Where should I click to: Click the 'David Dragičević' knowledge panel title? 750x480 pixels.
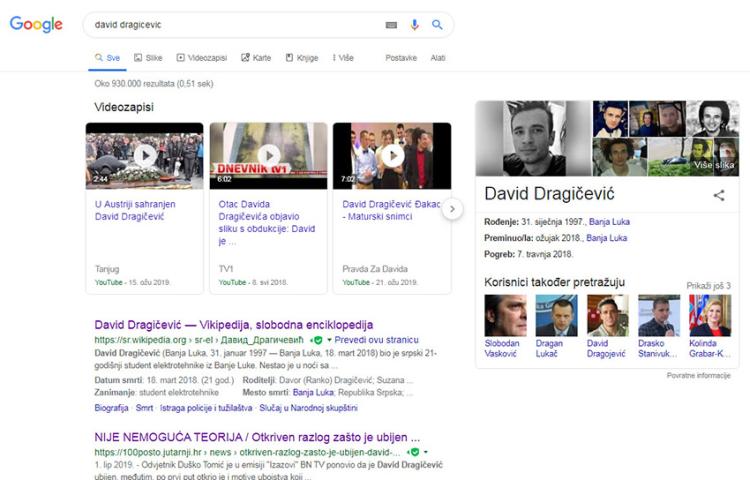[x=549, y=194]
